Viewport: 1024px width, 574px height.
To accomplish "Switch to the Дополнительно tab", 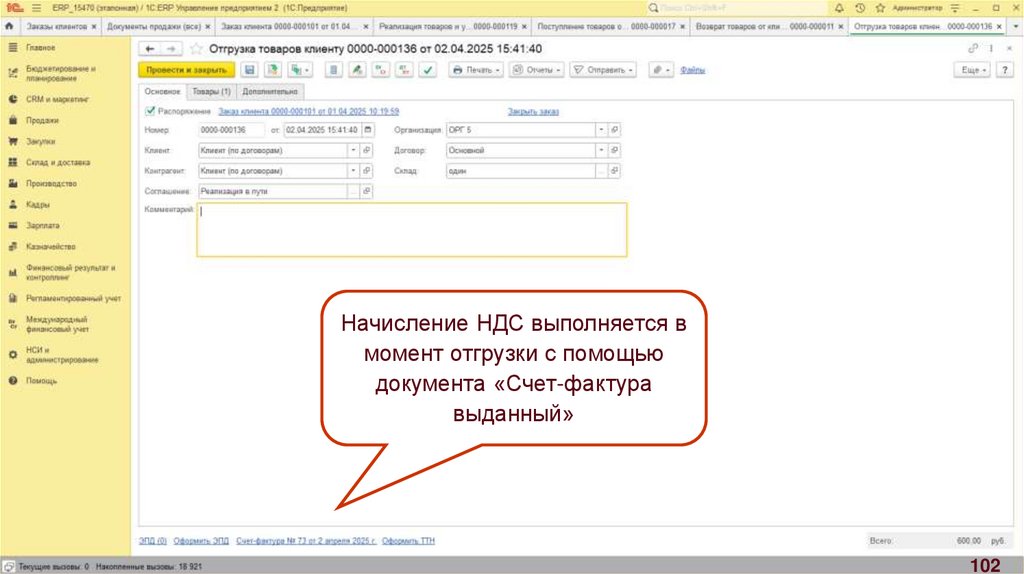I will (x=270, y=91).
